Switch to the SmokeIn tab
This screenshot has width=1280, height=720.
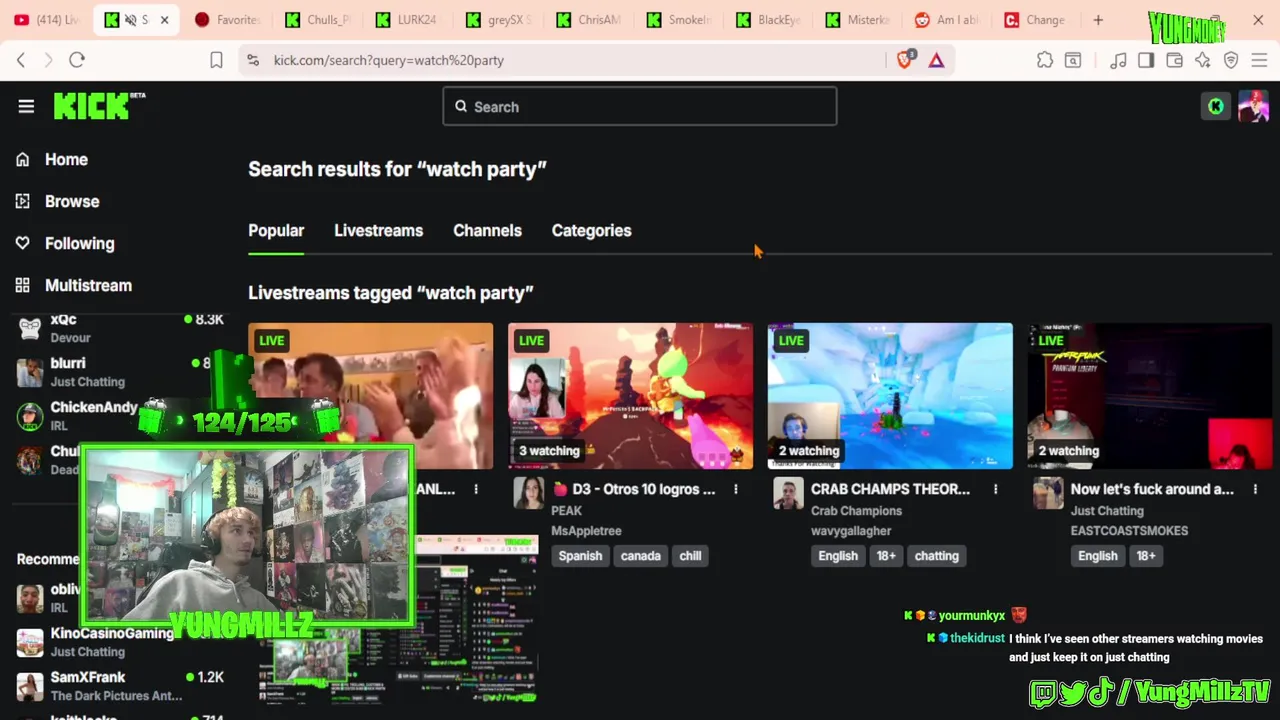pos(679,20)
